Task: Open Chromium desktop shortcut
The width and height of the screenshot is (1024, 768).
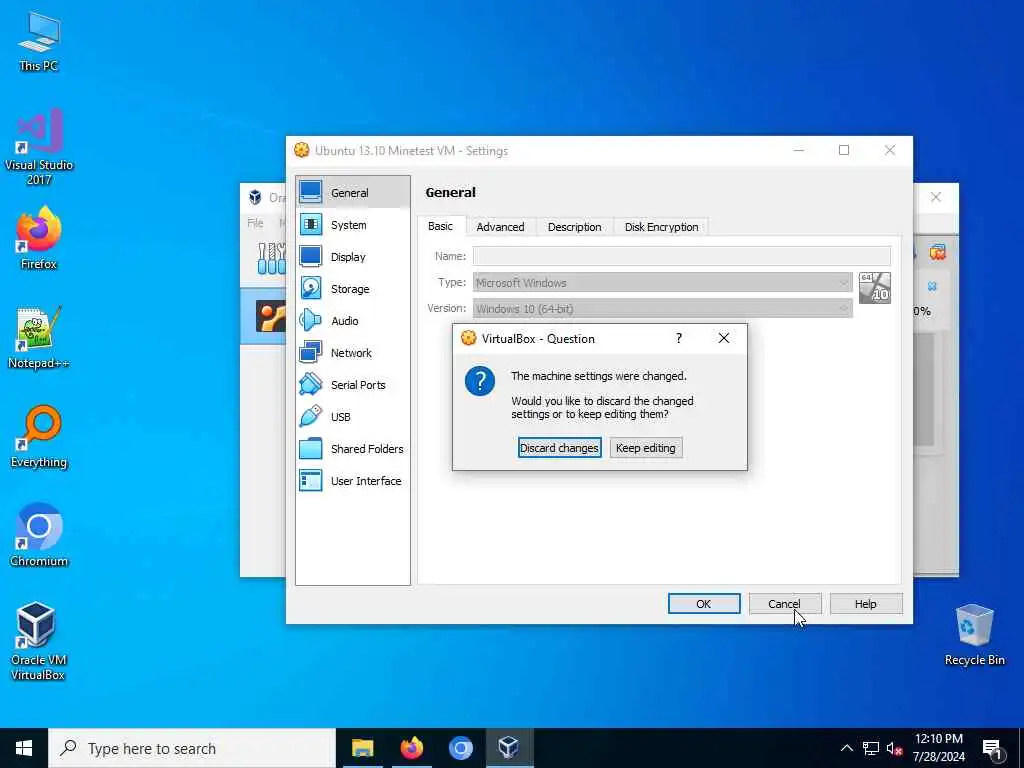Action: (x=39, y=536)
